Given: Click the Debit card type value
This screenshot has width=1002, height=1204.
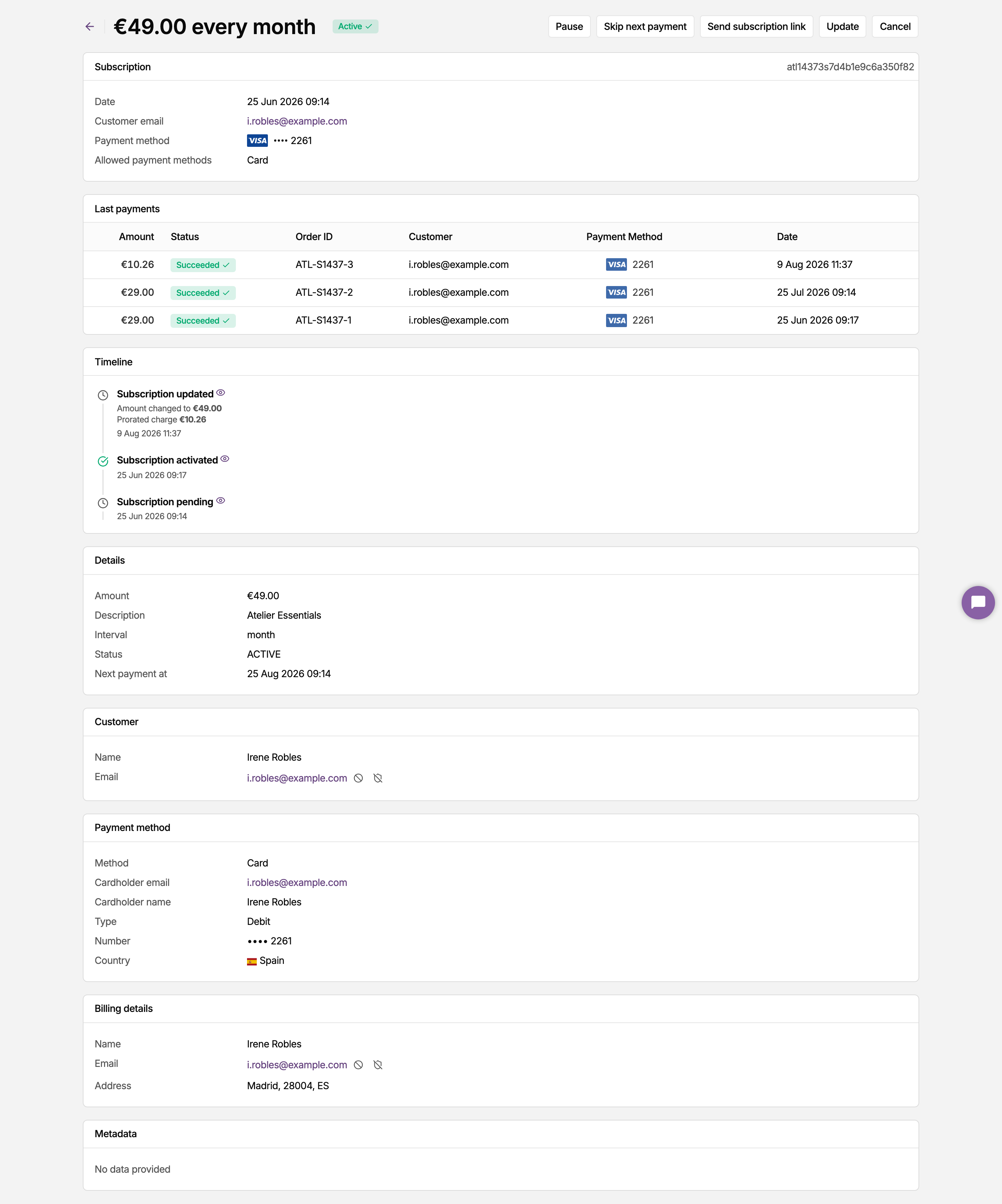Looking at the screenshot, I should pyautogui.click(x=259, y=921).
